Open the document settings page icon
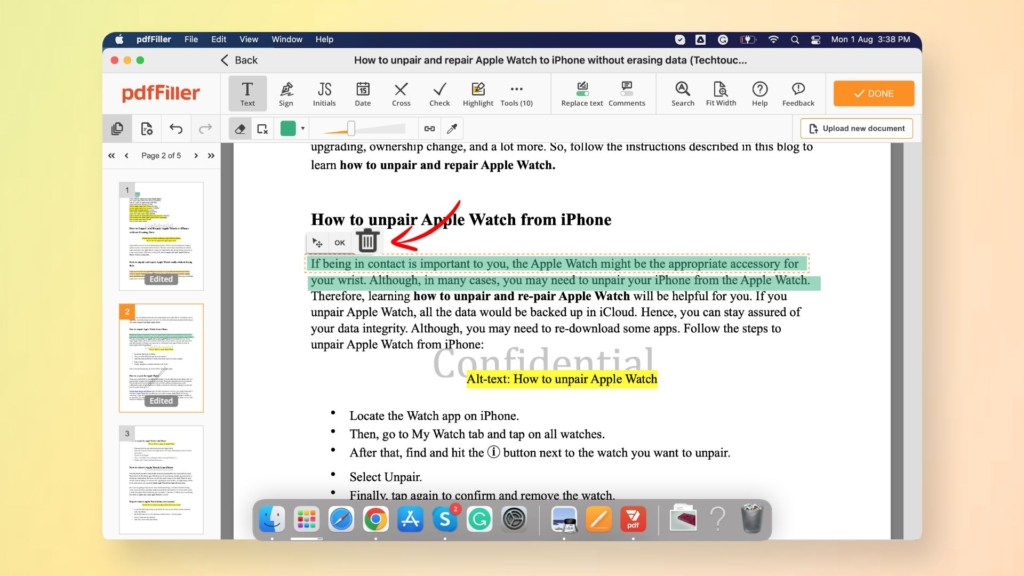Viewport: 1024px width, 576px height. tap(147, 129)
